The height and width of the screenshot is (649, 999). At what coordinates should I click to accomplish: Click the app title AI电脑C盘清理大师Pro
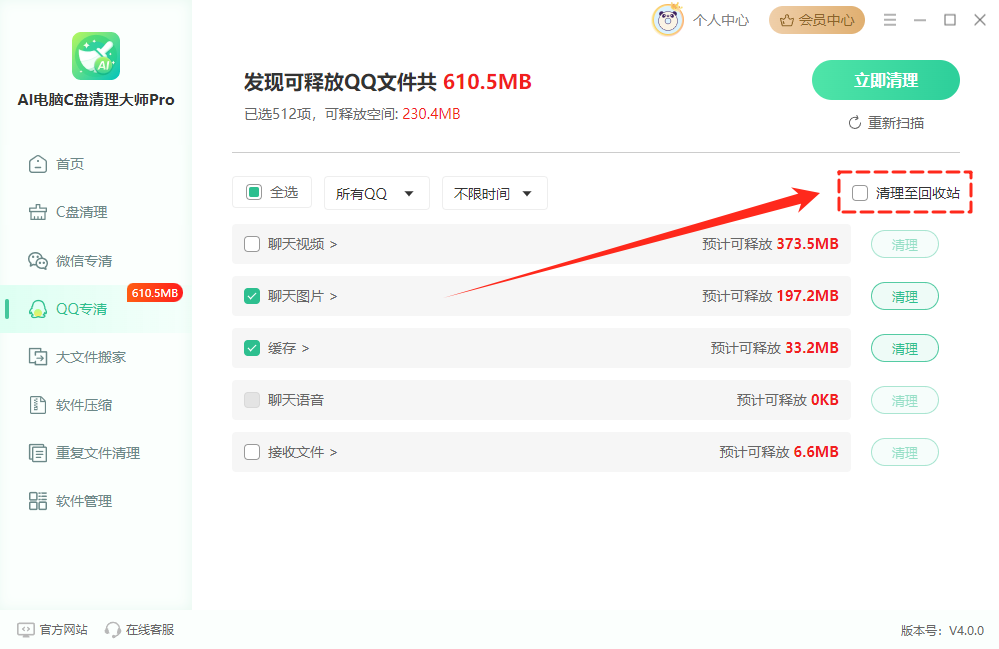[x=96, y=99]
